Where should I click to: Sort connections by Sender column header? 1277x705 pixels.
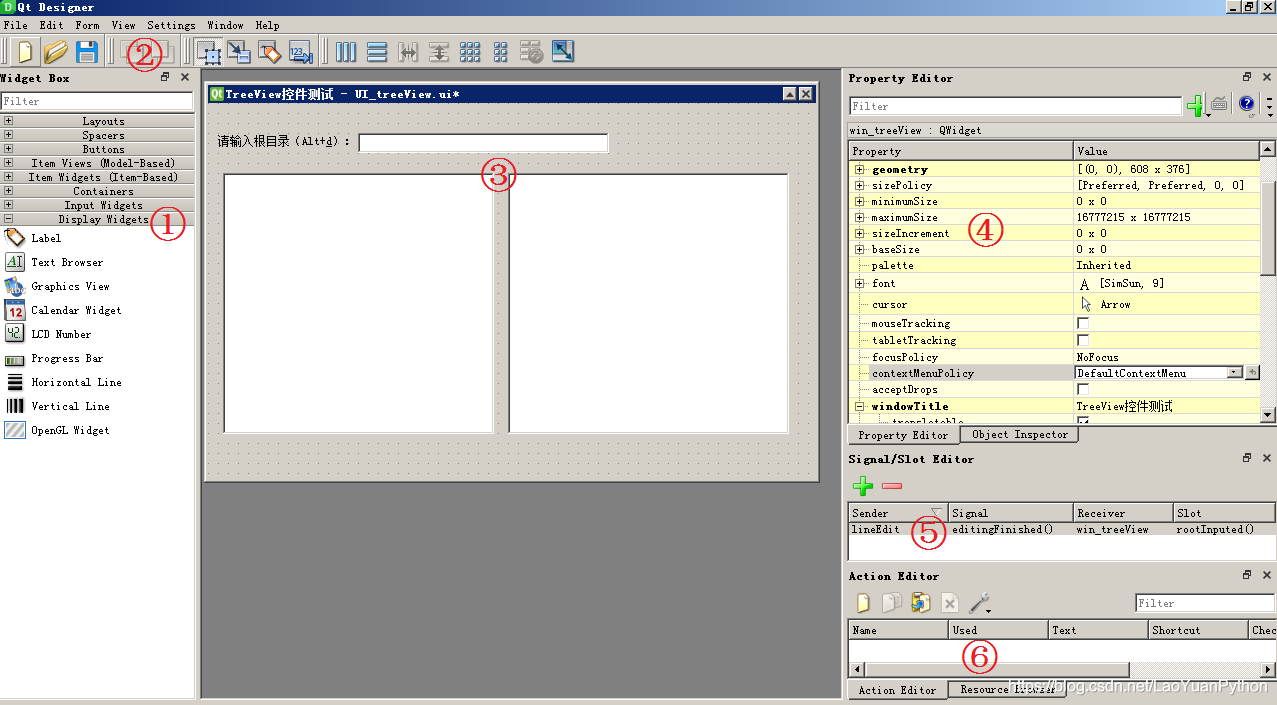click(897, 513)
